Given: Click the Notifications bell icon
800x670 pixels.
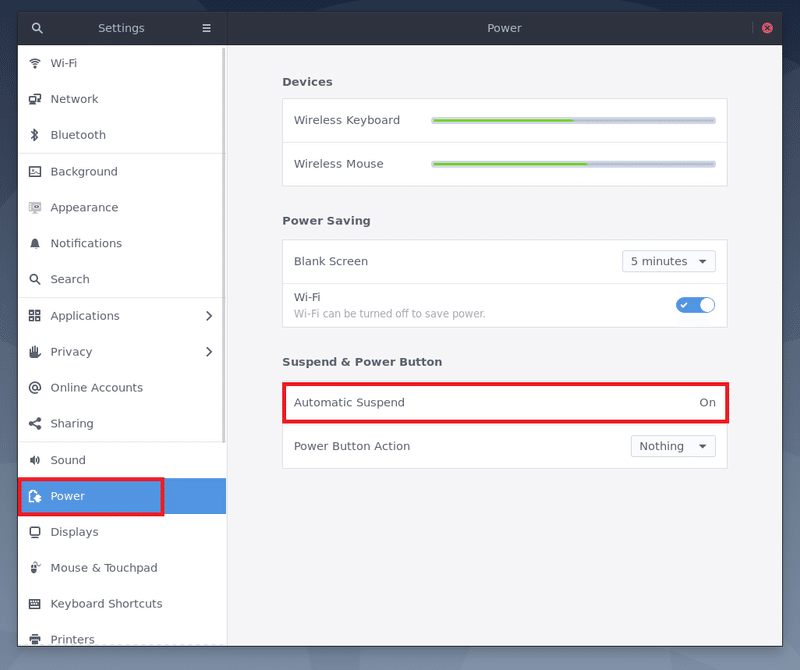Looking at the screenshot, I should 35,243.
